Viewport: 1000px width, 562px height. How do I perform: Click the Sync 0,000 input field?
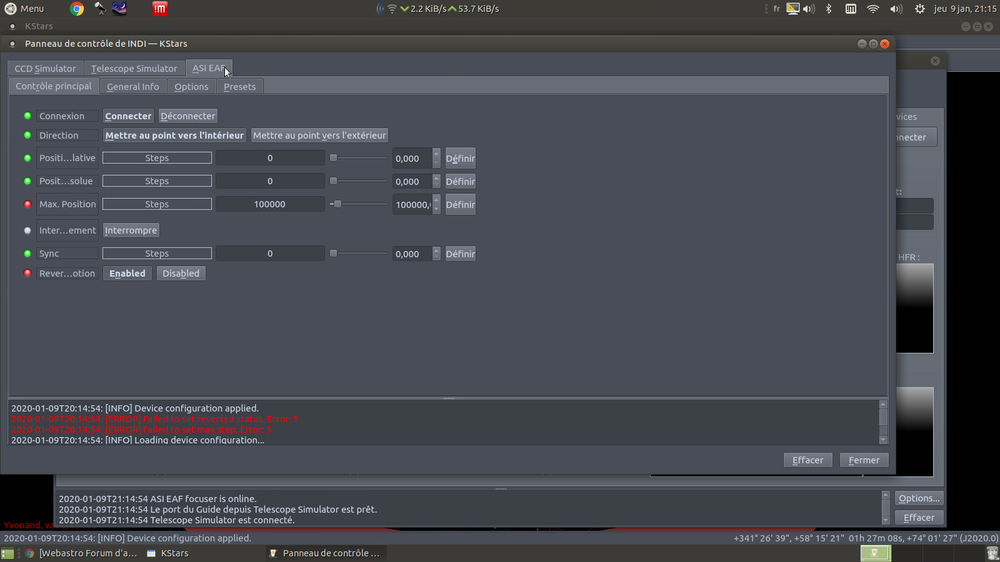[x=412, y=254]
